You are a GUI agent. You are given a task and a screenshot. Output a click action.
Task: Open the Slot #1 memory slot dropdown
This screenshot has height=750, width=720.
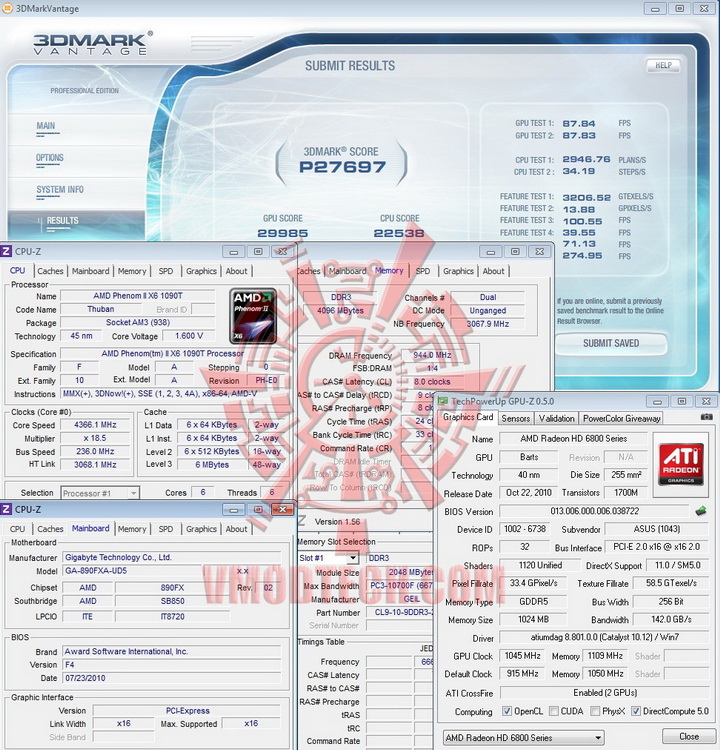click(x=328, y=558)
